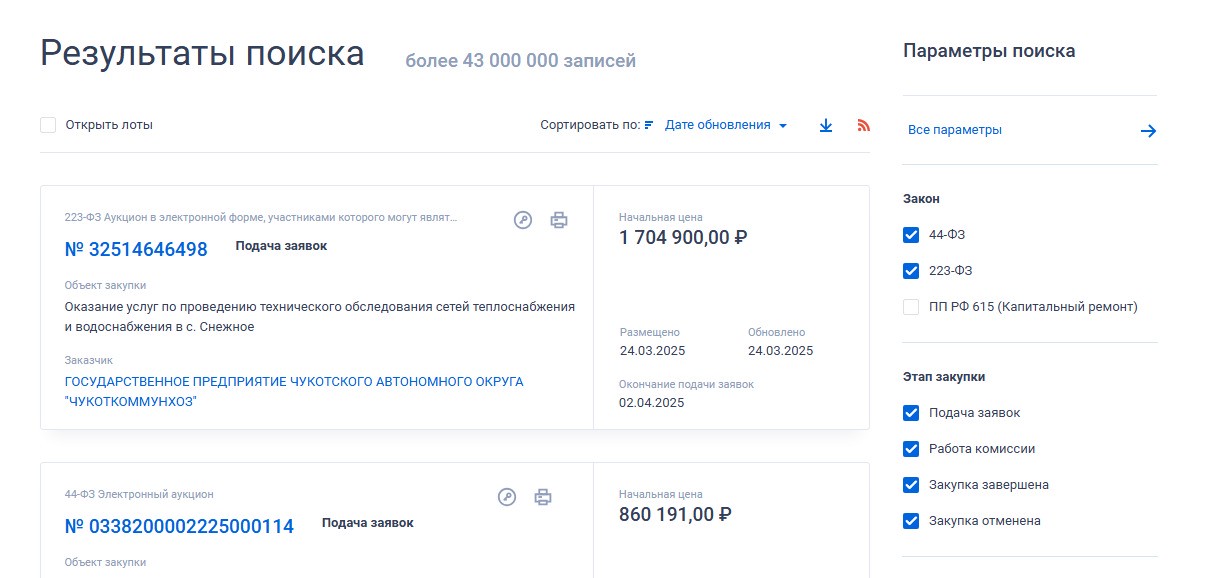Click the key icon on lot 32514646498
This screenshot has height=578, width=1217.
(x=523, y=220)
